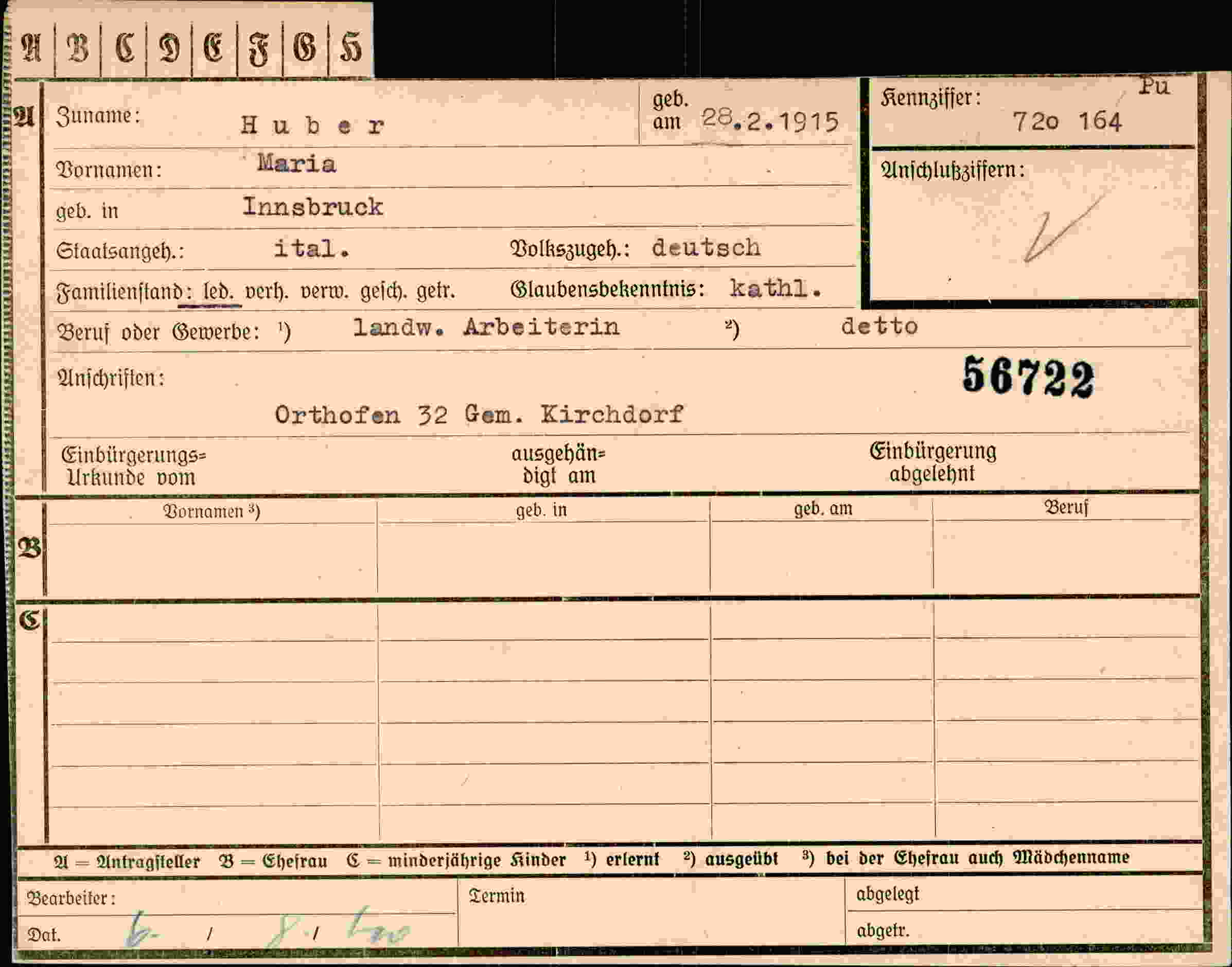Image resolution: width=1232 pixels, height=967 pixels.
Task: Click the first name 'Maria'
Action: point(296,164)
